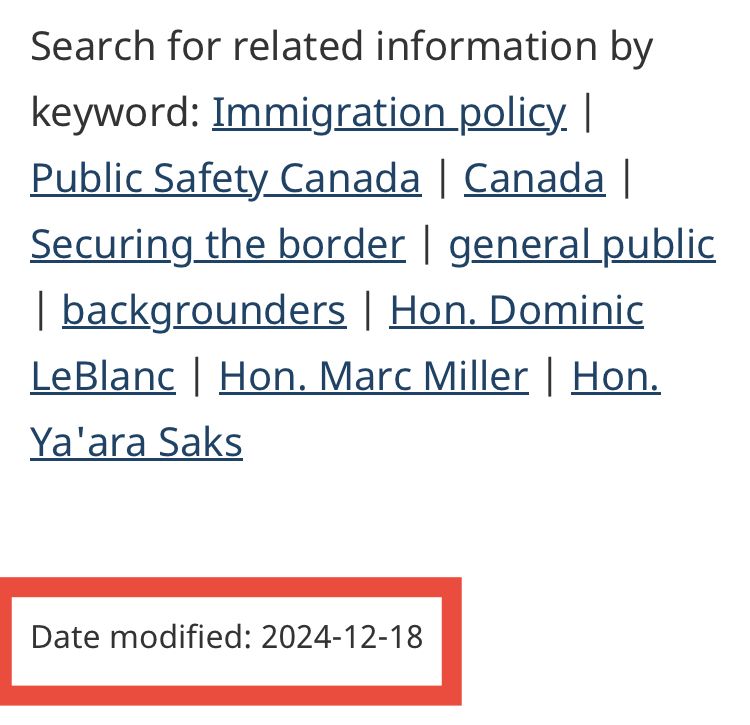The image size is (750, 725).
Task: Click the keyword: label text
Action: coord(115,113)
